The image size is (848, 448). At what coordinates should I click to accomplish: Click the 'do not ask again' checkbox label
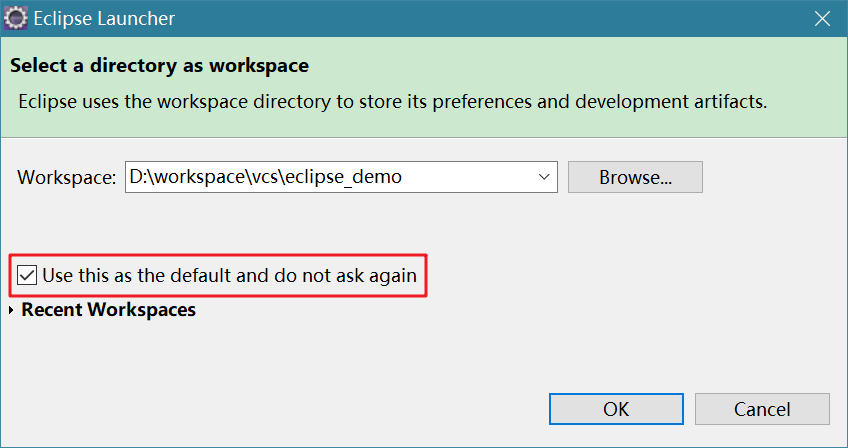coord(229,274)
